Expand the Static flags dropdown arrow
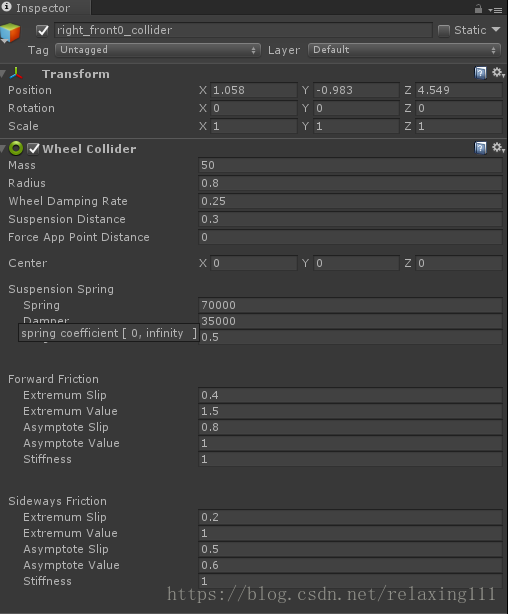 [496, 30]
